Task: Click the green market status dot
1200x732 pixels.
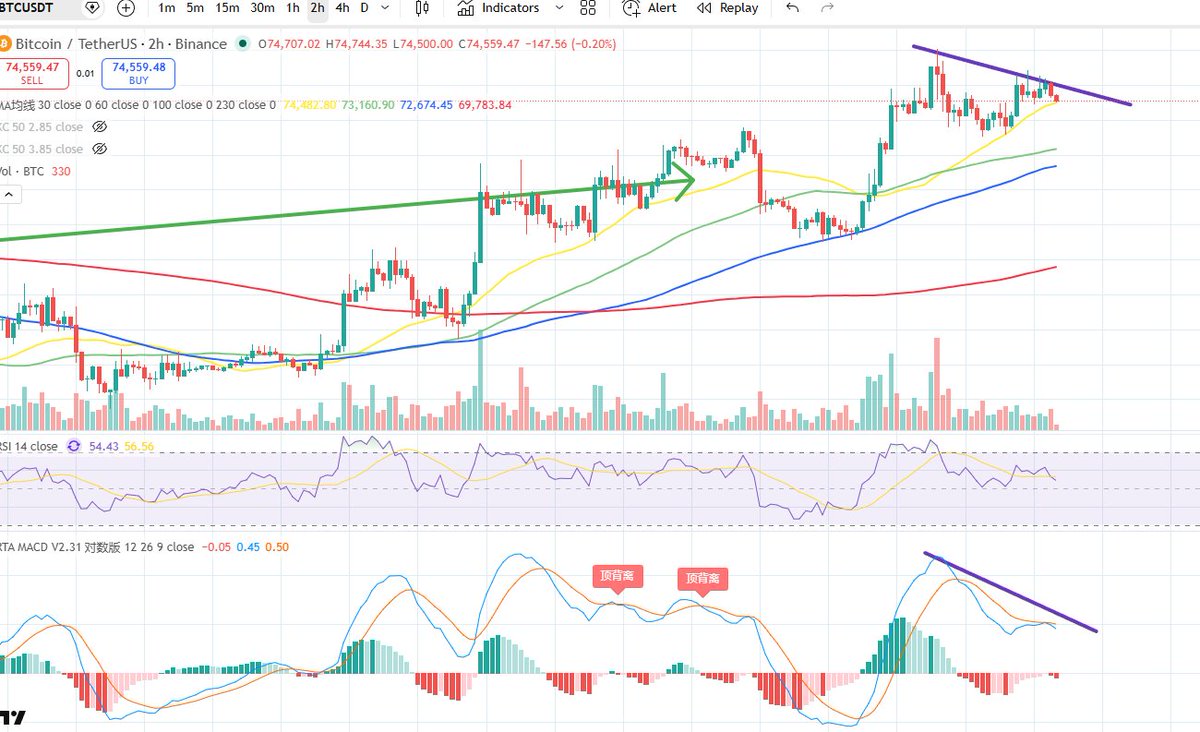Action: click(243, 44)
